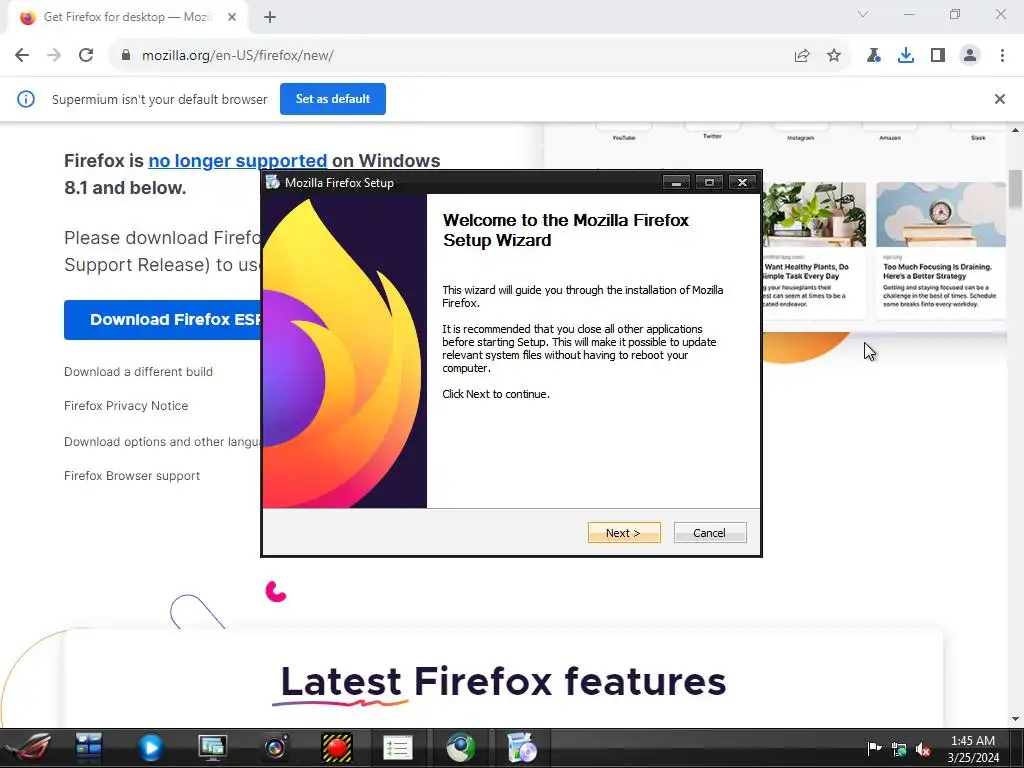Image resolution: width=1024 pixels, height=768 pixels.
Task: Open the blue tiles taskbar icon
Action: coord(88,748)
